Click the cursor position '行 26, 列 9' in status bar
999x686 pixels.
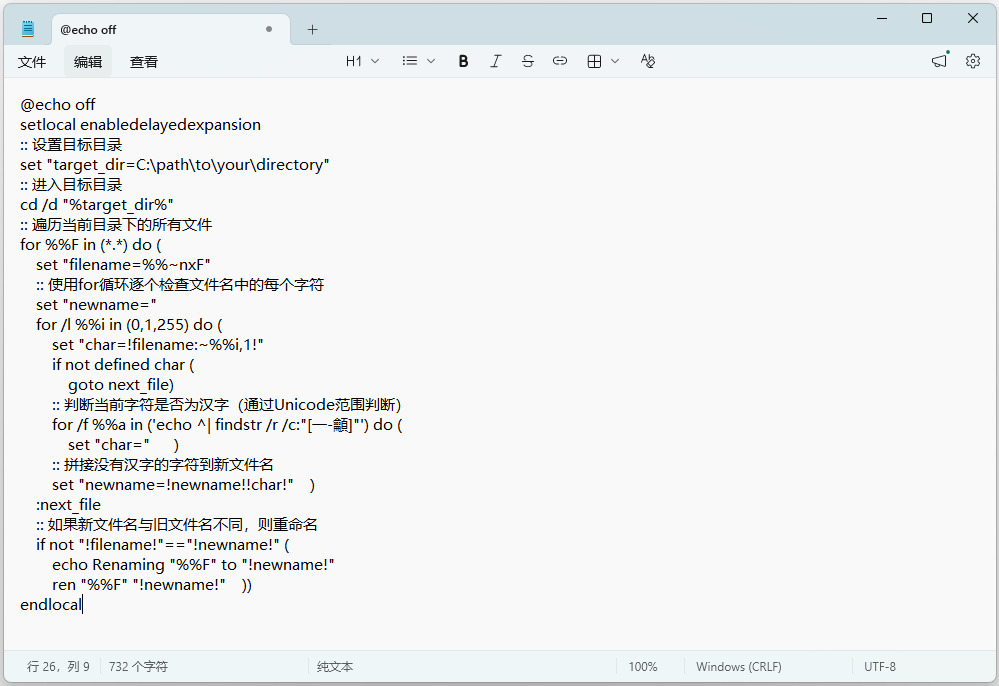pyautogui.click(x=58, y=666)
